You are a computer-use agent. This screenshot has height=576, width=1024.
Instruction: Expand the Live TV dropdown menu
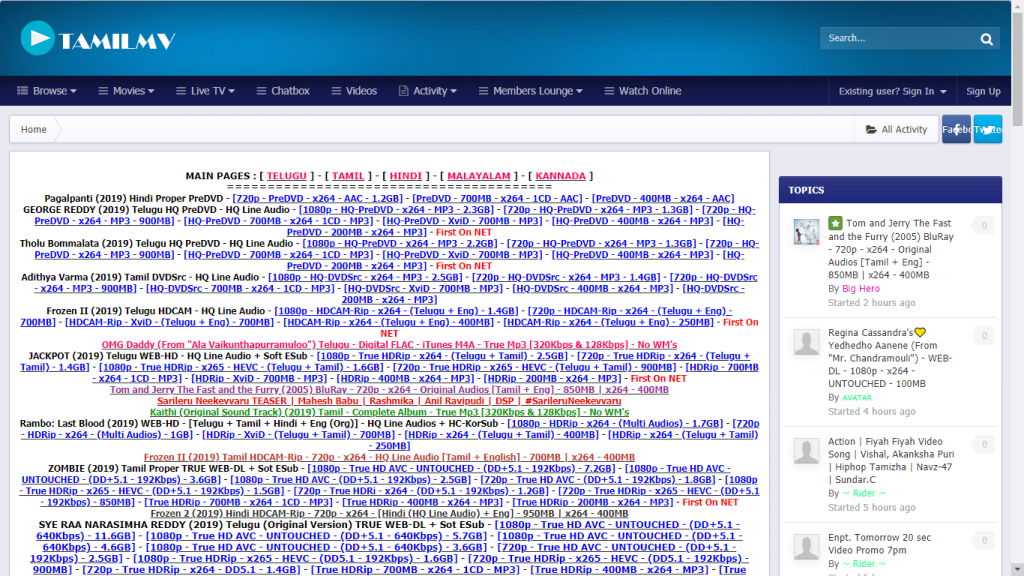(205, 91)
